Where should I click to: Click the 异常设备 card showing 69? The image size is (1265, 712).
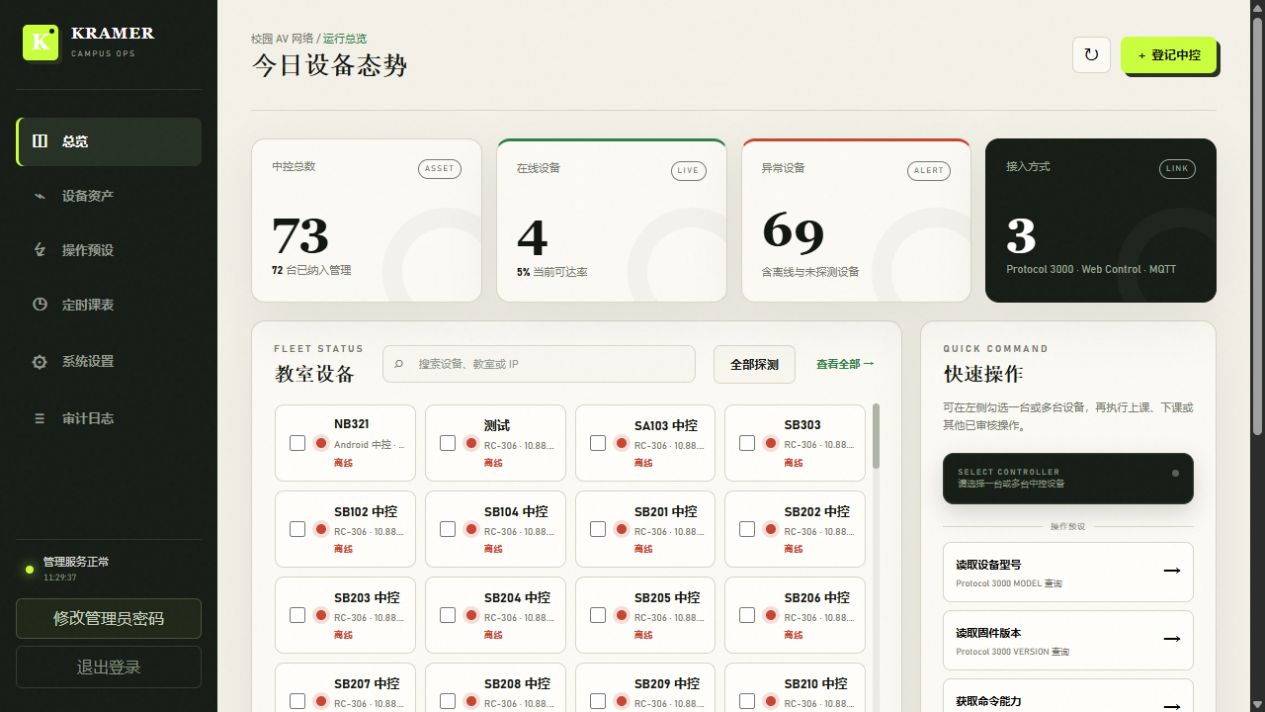pyautogui.click(x=856, y=221)
